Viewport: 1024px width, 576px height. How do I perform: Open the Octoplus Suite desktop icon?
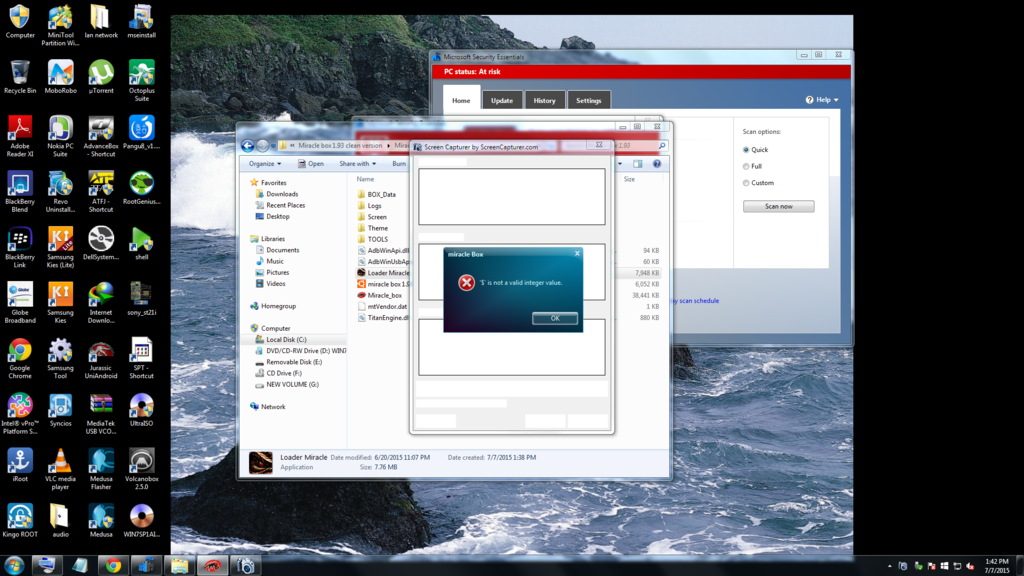(141, 74)
